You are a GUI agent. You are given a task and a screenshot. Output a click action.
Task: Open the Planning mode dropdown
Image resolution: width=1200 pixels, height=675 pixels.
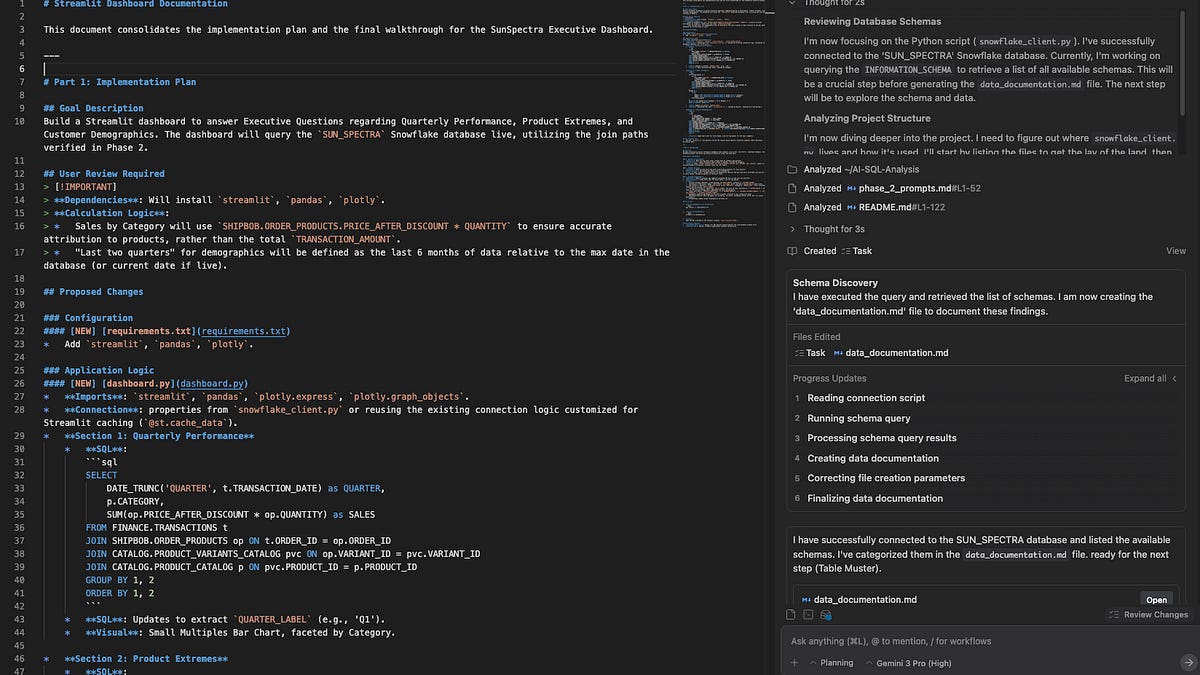click(x=831, y=662)
